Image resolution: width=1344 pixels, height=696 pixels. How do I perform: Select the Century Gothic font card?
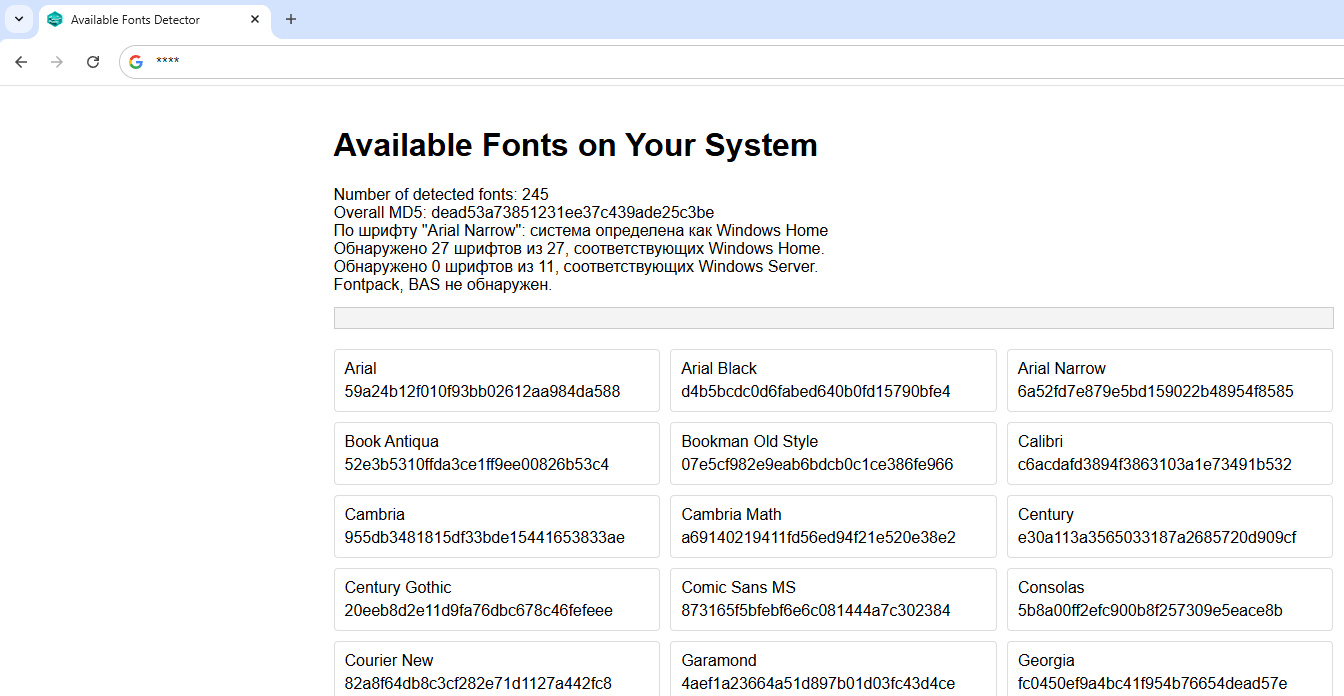[x=496, y=599]
